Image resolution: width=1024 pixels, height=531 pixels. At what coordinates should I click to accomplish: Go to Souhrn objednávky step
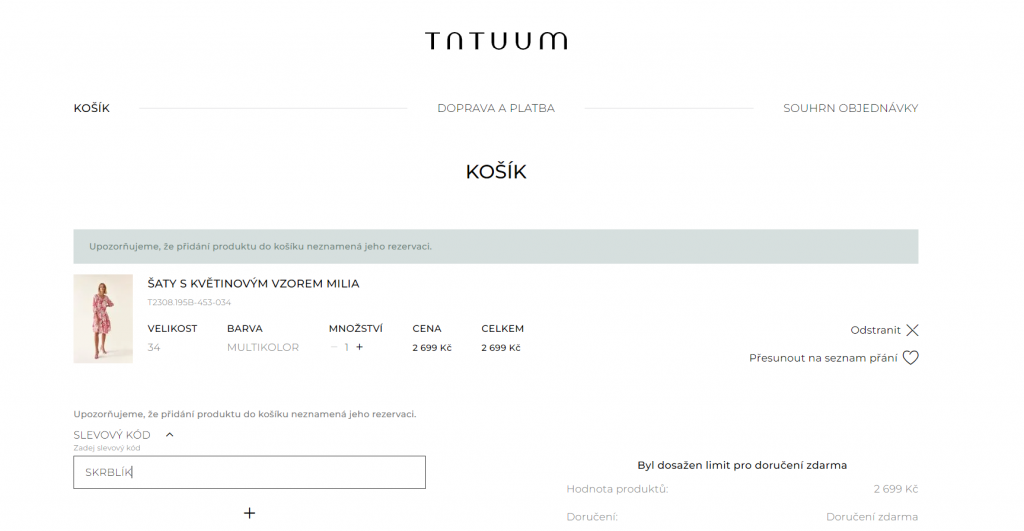[850, 108]
